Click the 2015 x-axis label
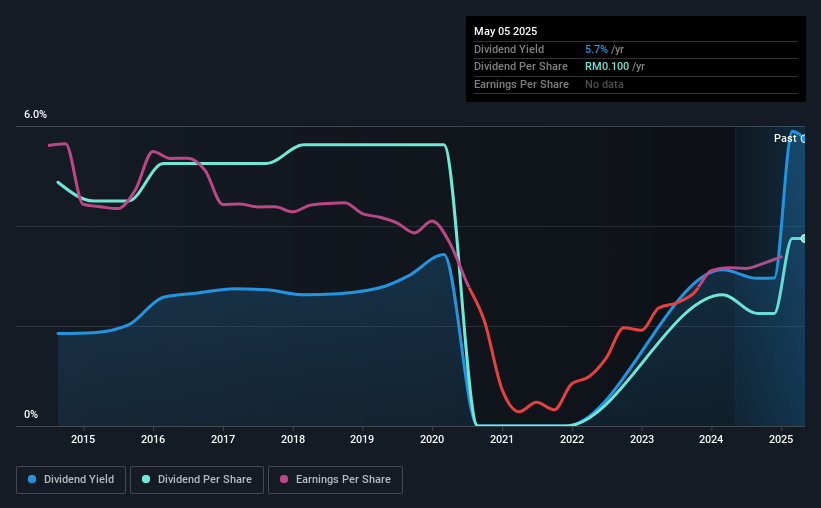Viewport: 821px width, 508px height. click(x=83, y=439)
